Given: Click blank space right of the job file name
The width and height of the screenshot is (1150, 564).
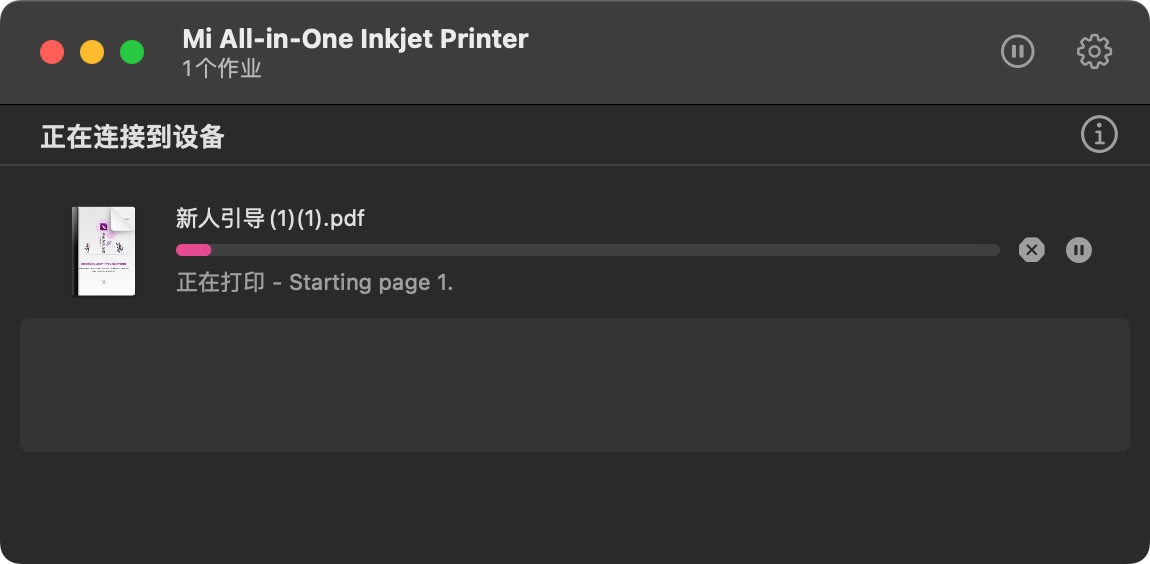Looking at the screenshot, I should tap(680, 218).
